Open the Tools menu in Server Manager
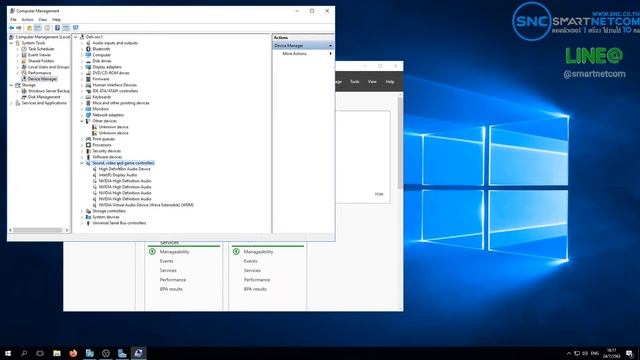The height and width of the screenshot is (360, 640). 354,82
